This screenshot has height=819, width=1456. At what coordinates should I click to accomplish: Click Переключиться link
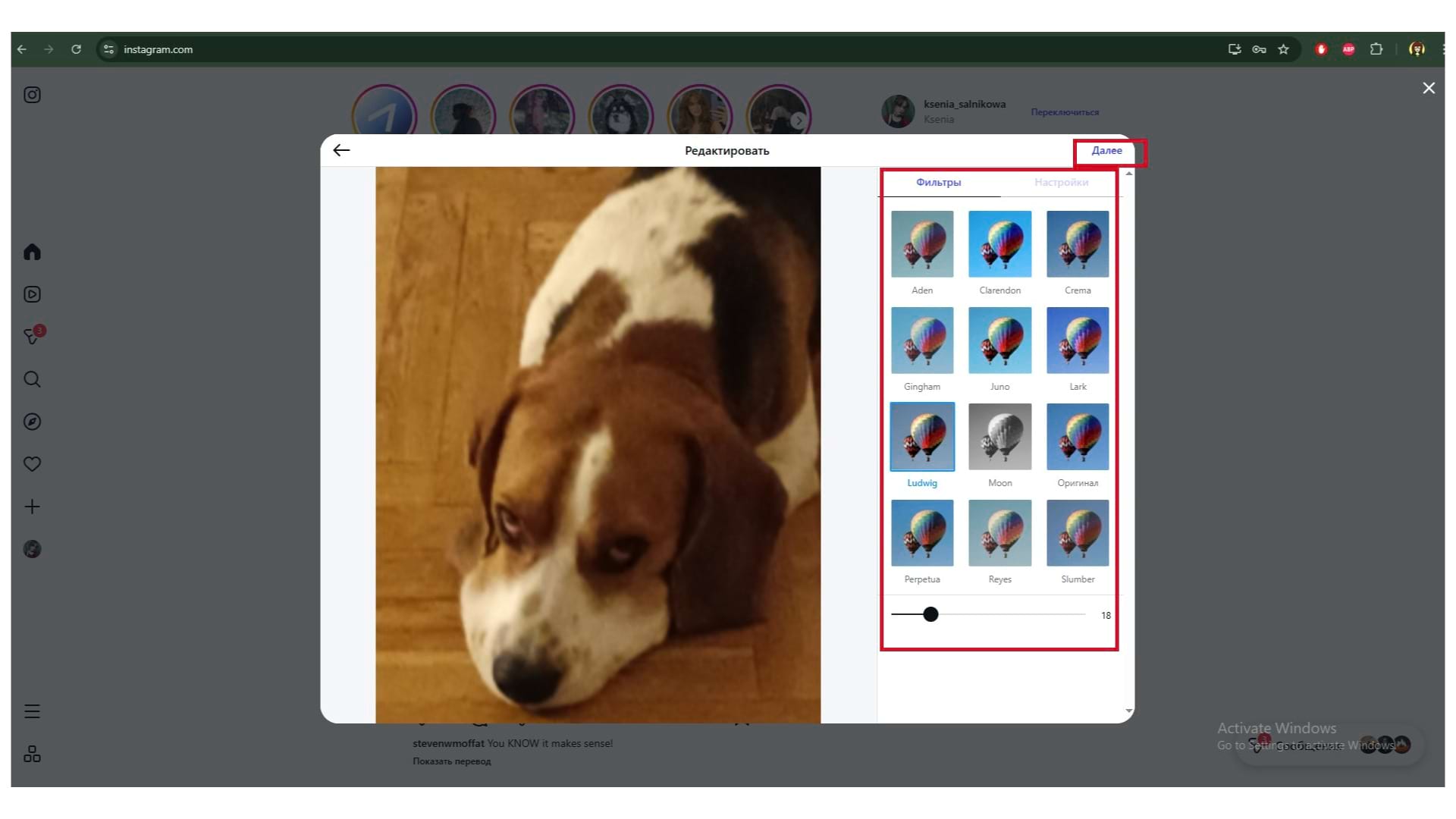(x=1064, y=112)
